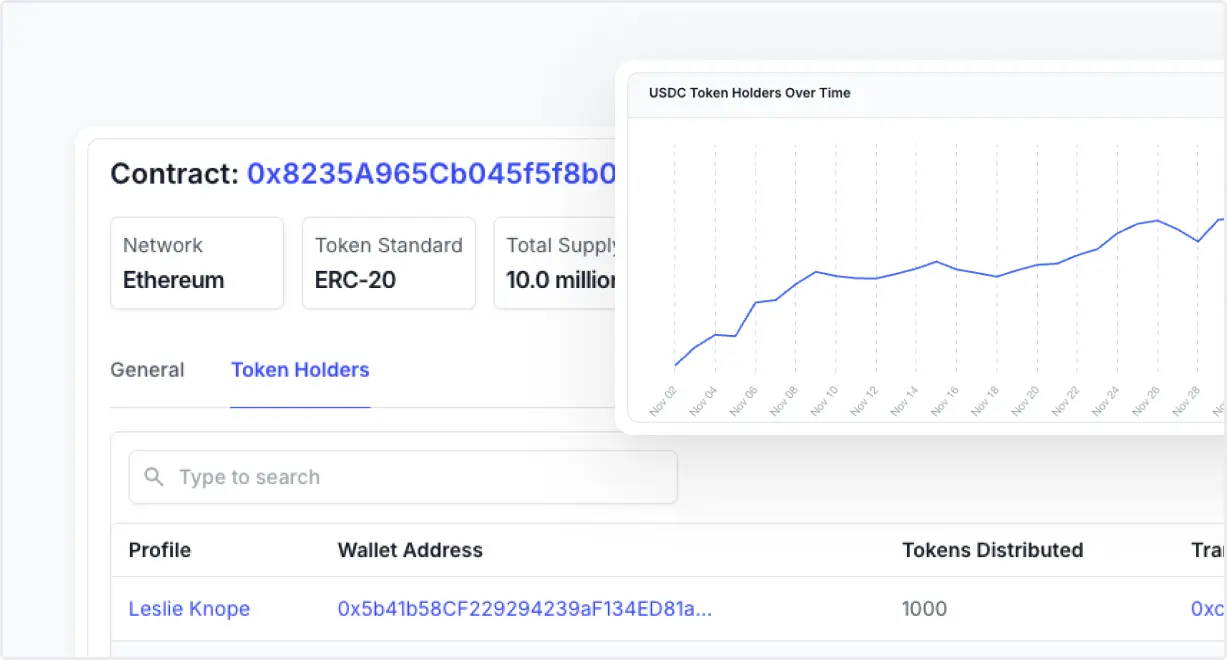Image resolution: width=1227 pixels, height=660 pixels.
Task: Click the Total Supply 10.0 million card
Action: point(556,263)
